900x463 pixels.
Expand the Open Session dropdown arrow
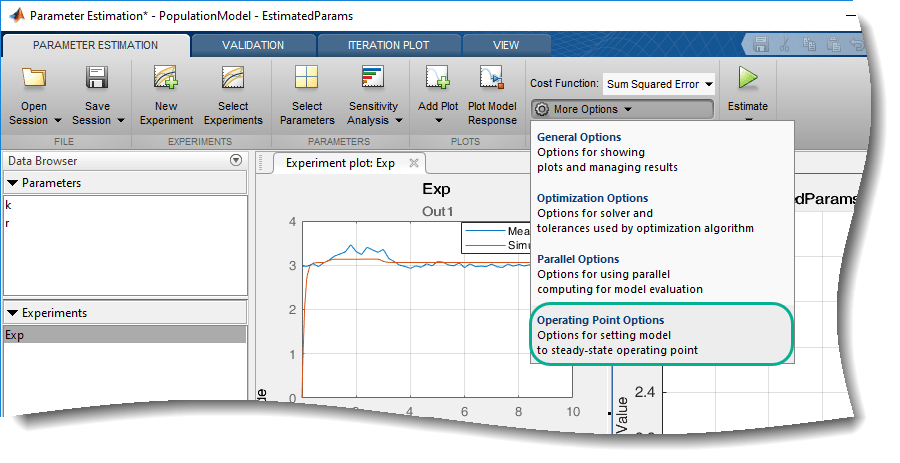[x=57, y=120]
